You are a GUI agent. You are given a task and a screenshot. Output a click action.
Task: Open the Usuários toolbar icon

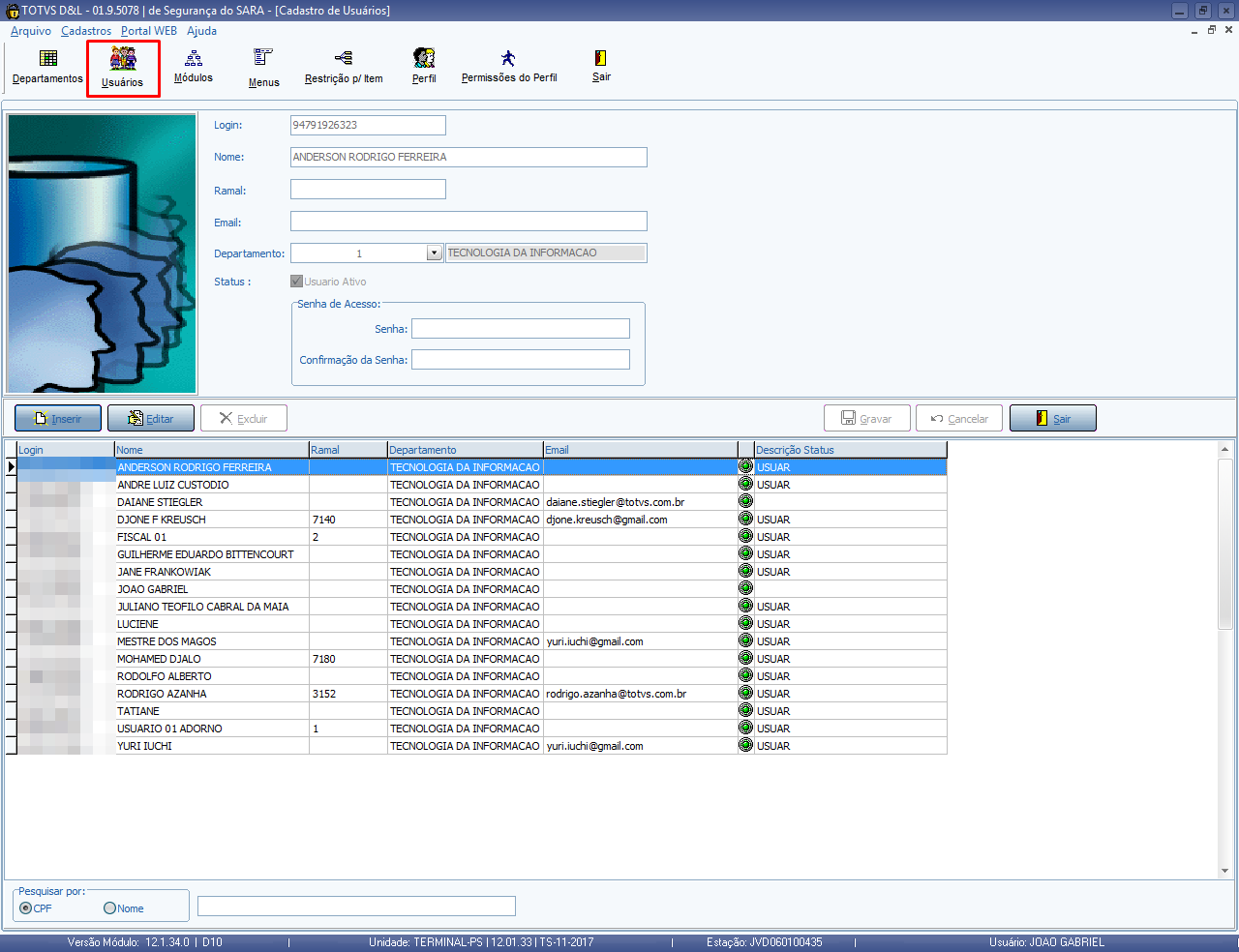coord(123,69)
